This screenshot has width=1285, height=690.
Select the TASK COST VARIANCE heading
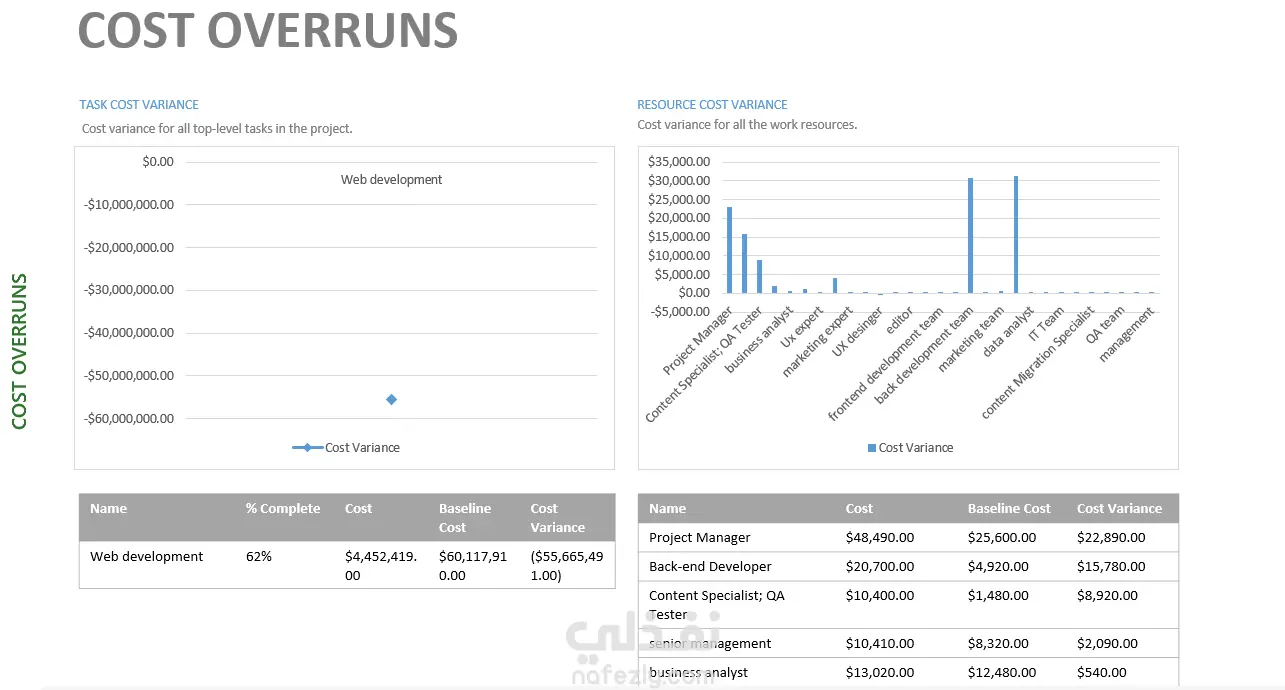(x=139, y=104)
